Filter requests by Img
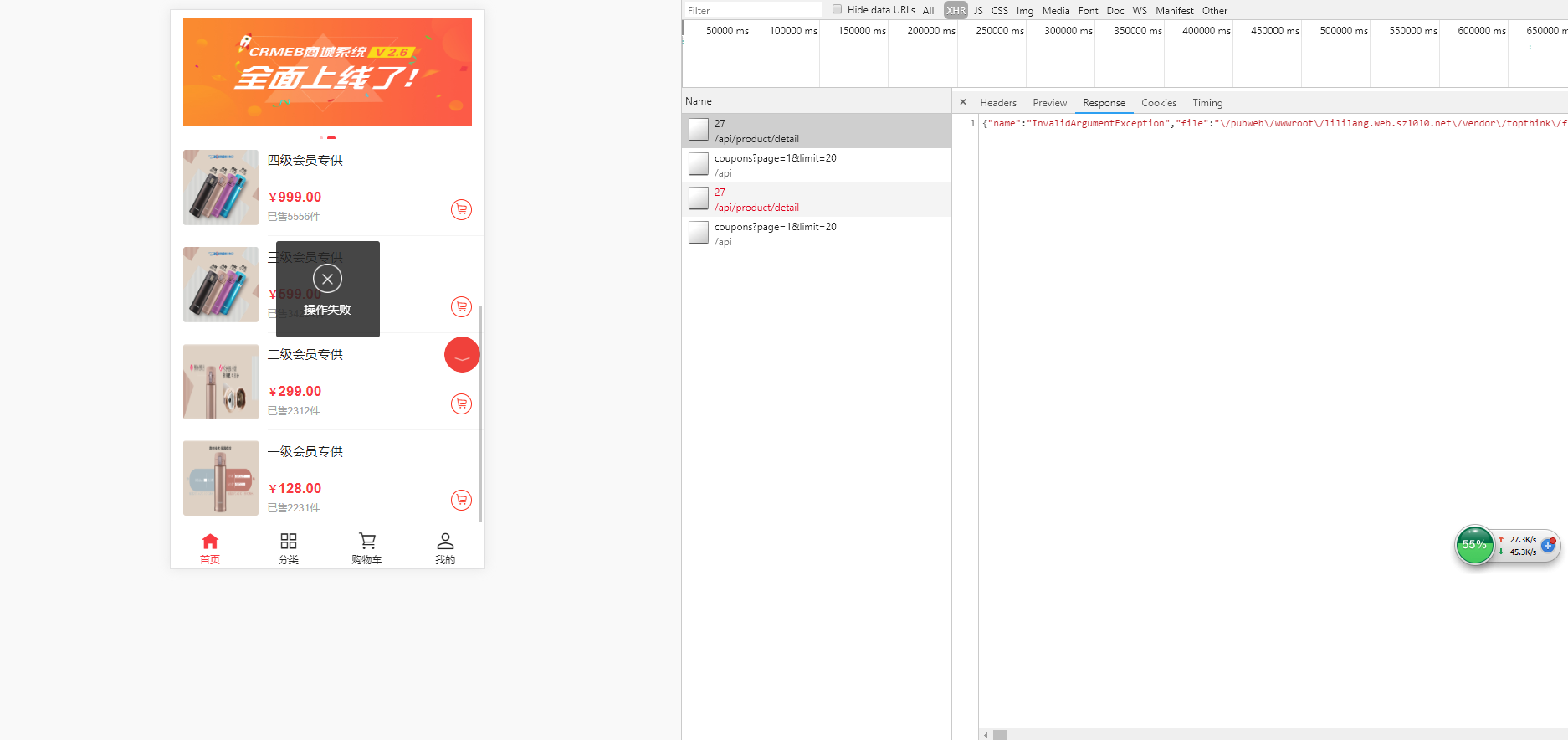This screenshot has height=740, width=1568. [1025, 11]
